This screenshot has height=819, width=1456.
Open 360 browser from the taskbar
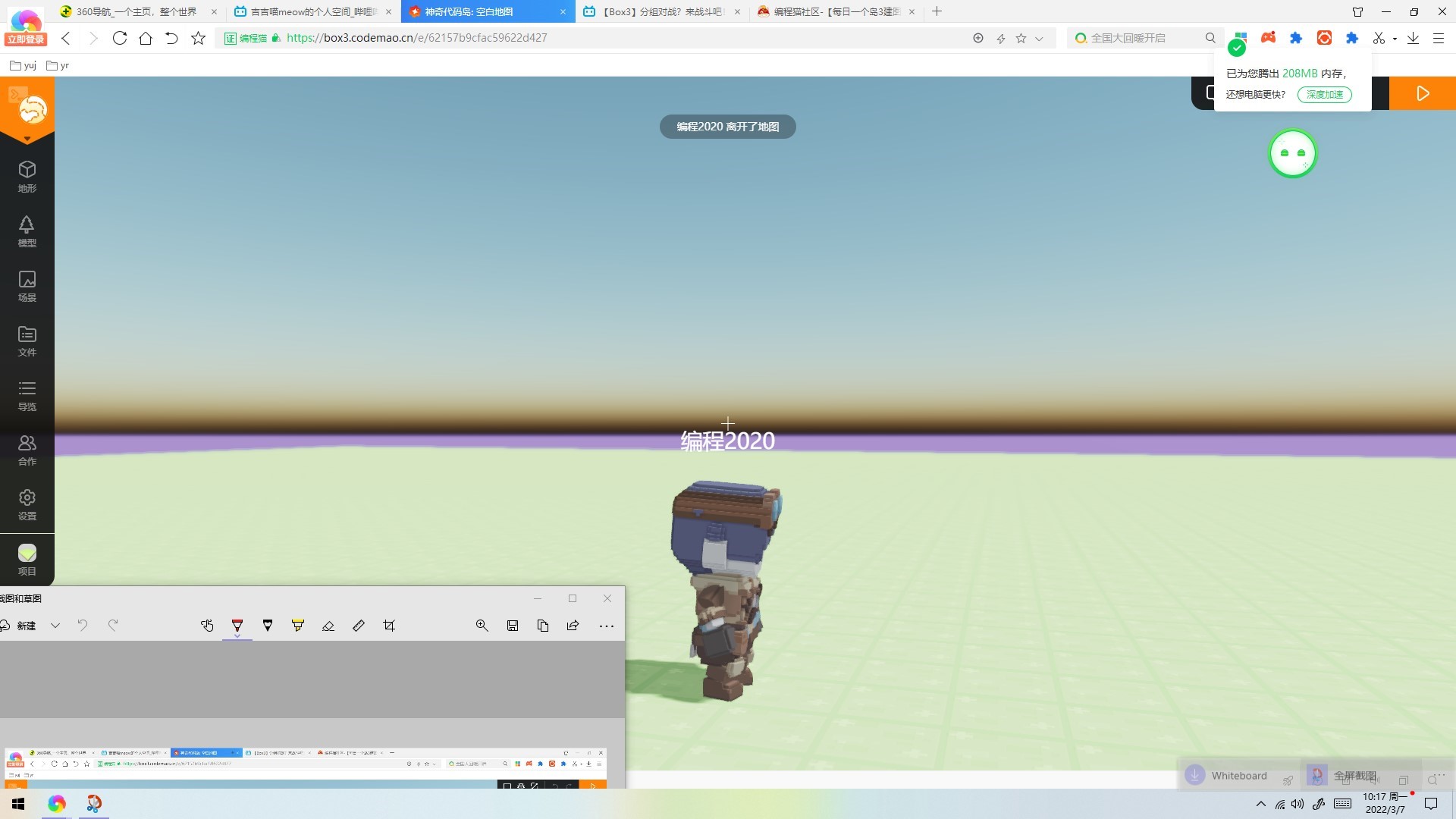pos(57,804)
